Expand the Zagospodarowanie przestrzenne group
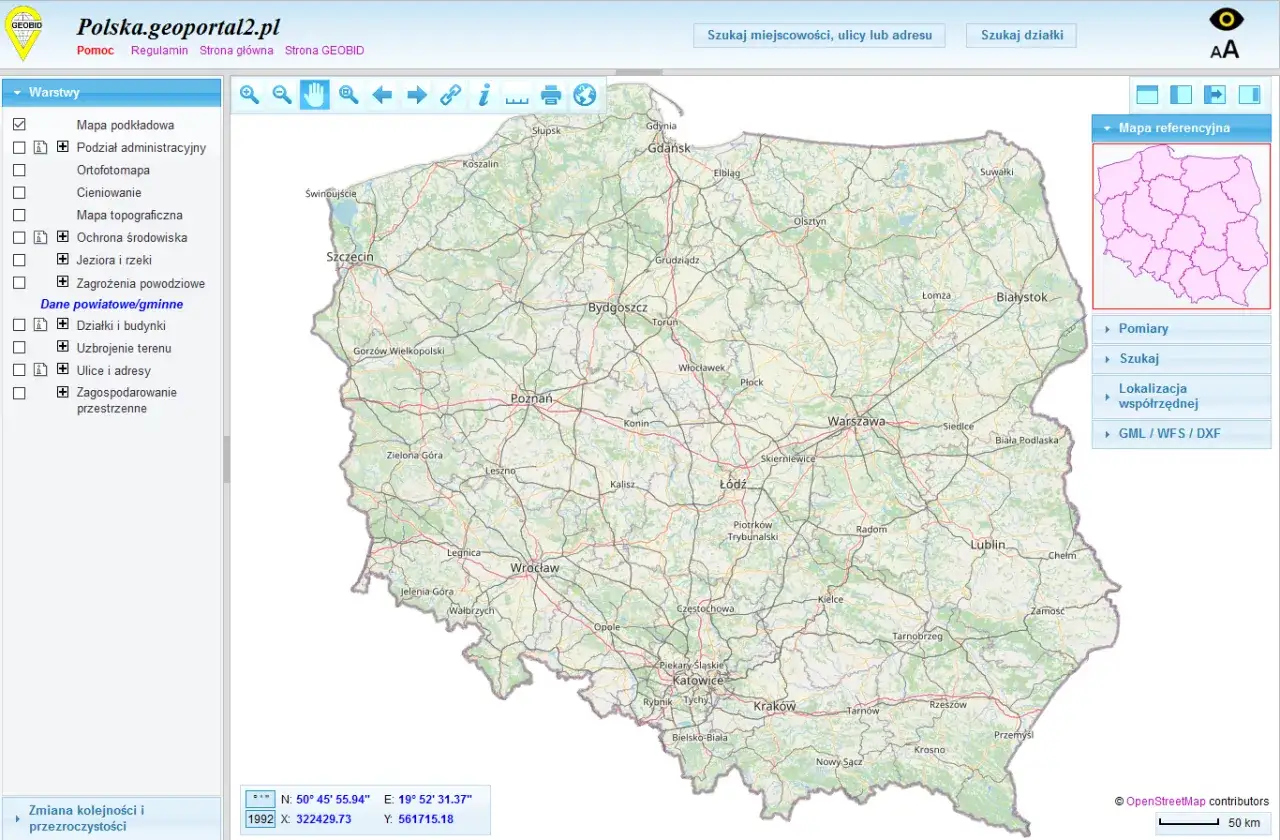Viewport: 1280px width, 840px height. point(63,392)
